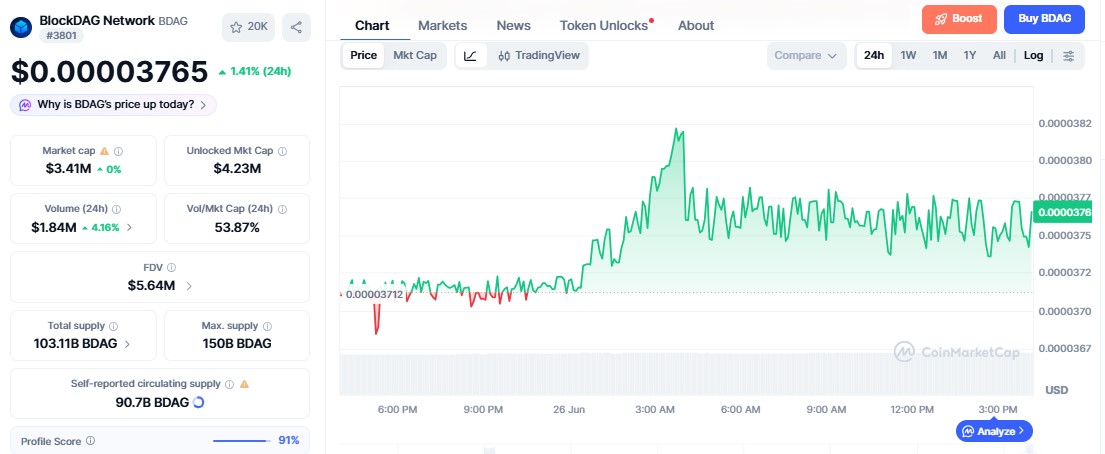Image resolution: width=1105 pixels, height=454 pixels.
Task: Click circulating supply progress ring icon
Action: coord(198,403)
